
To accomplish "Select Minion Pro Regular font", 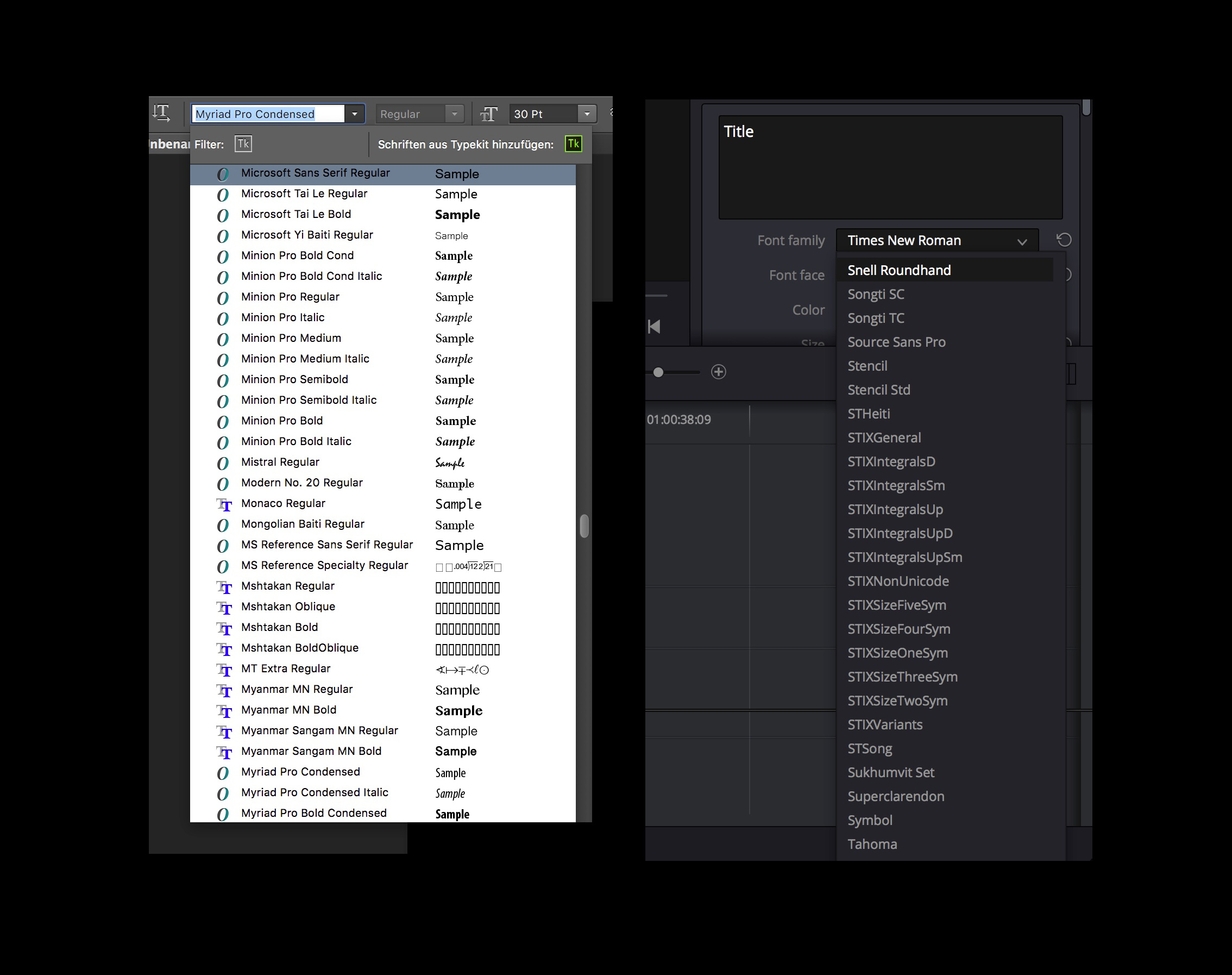I will [382, 297].
